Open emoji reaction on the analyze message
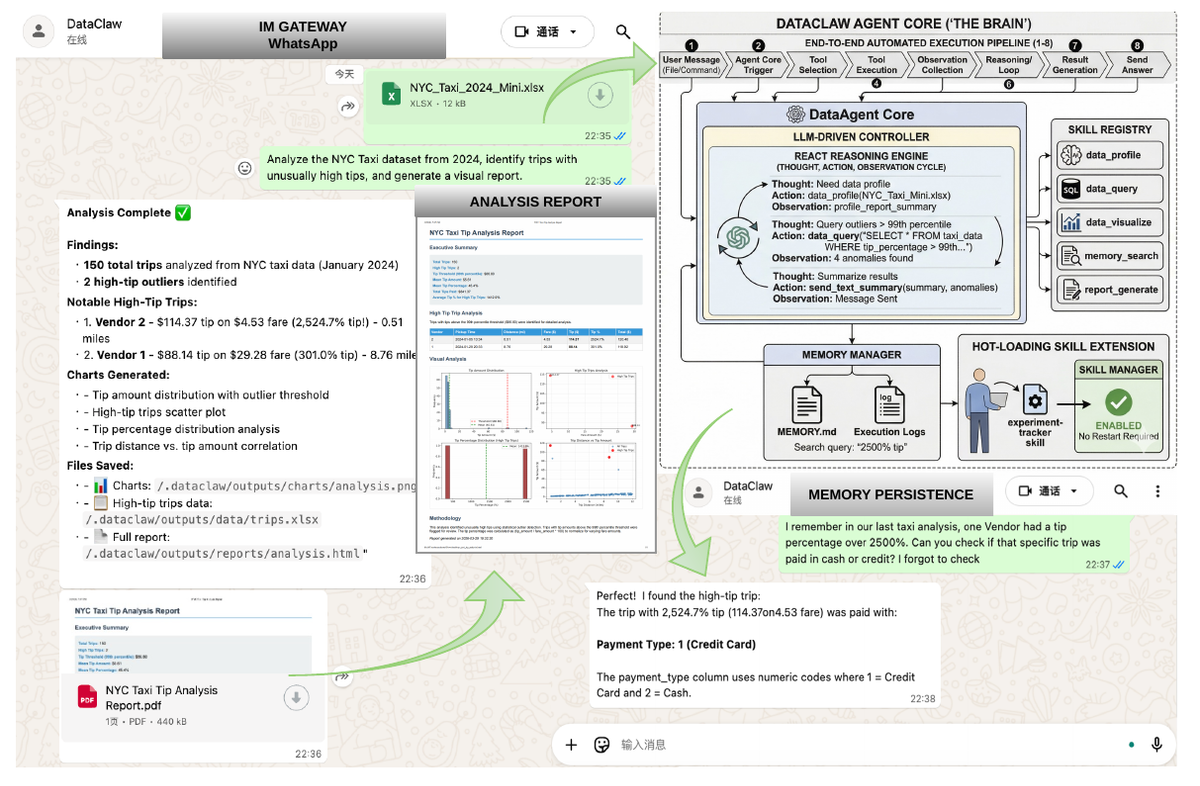 [x=244, y=168]
